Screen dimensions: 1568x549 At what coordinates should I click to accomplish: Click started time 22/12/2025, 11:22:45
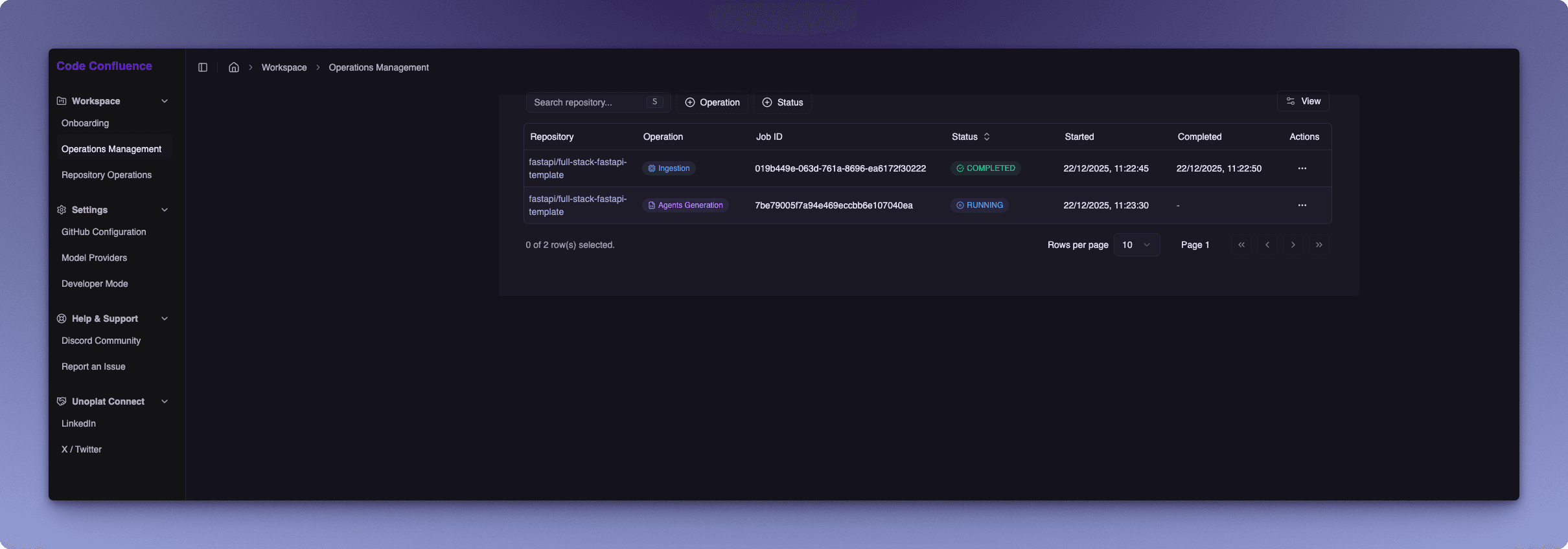(x=1106, y=168)
